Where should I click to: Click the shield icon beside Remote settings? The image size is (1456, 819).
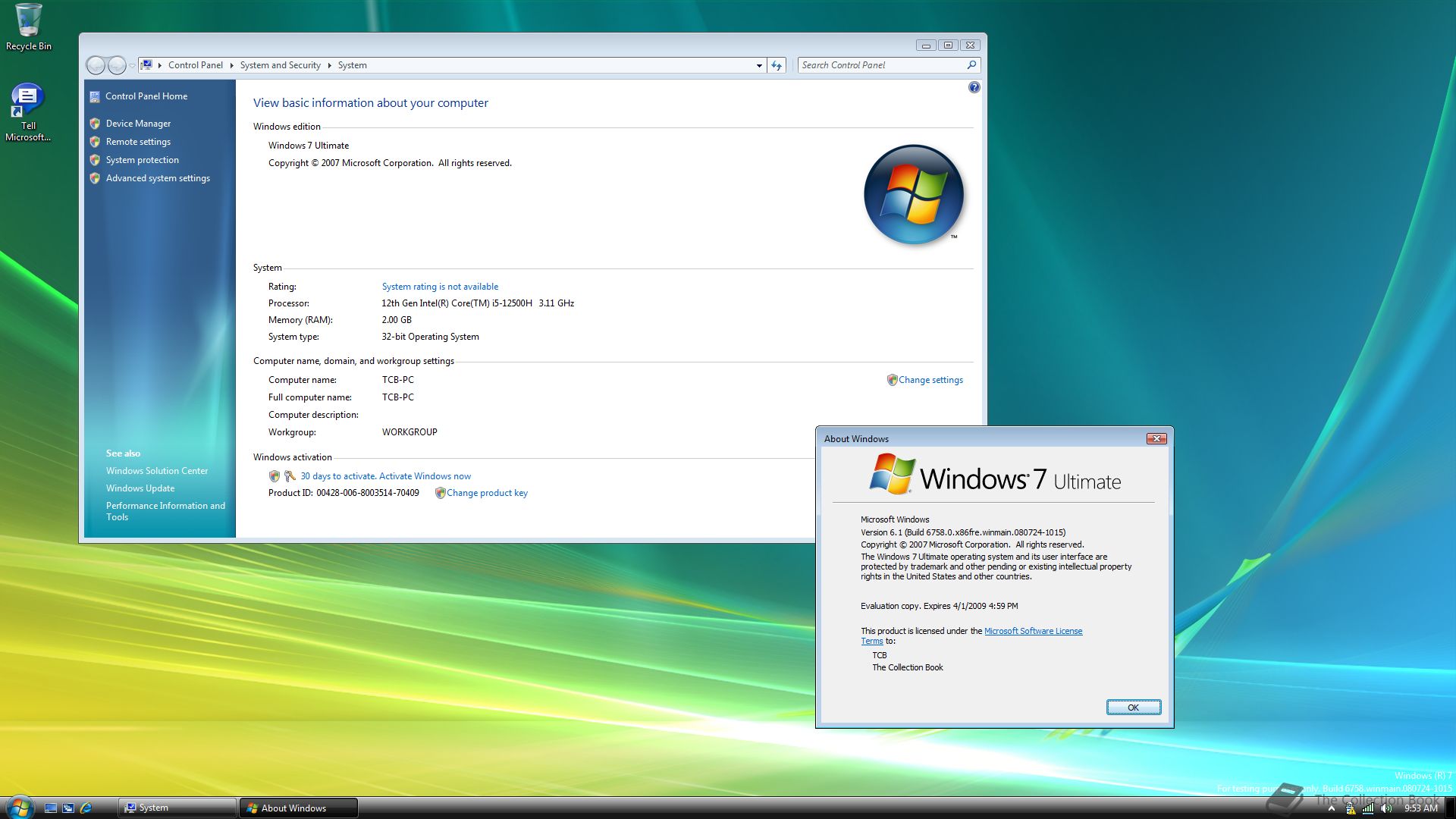pyautogui.click(x=95, y=142)
